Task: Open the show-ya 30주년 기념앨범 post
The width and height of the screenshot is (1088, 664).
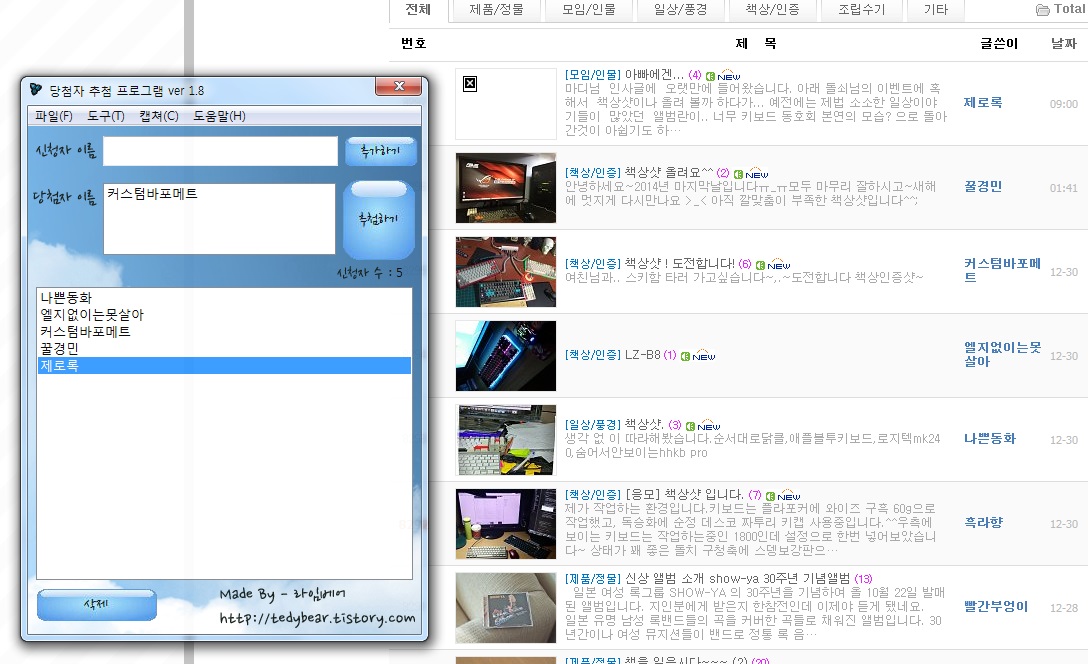Action: pyautogui.click(x=738, y=579)
